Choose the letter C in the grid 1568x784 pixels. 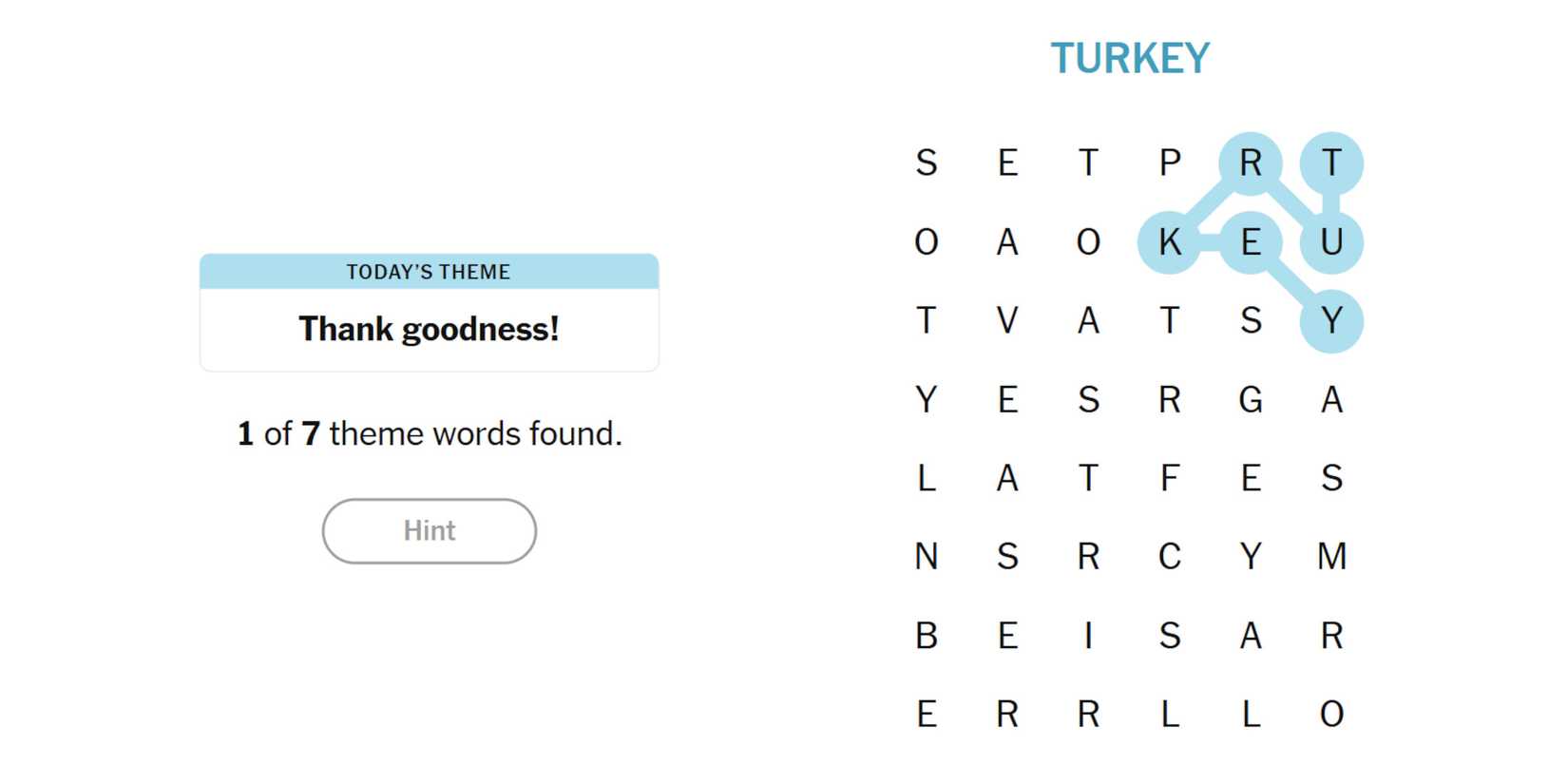(1170, 557)
